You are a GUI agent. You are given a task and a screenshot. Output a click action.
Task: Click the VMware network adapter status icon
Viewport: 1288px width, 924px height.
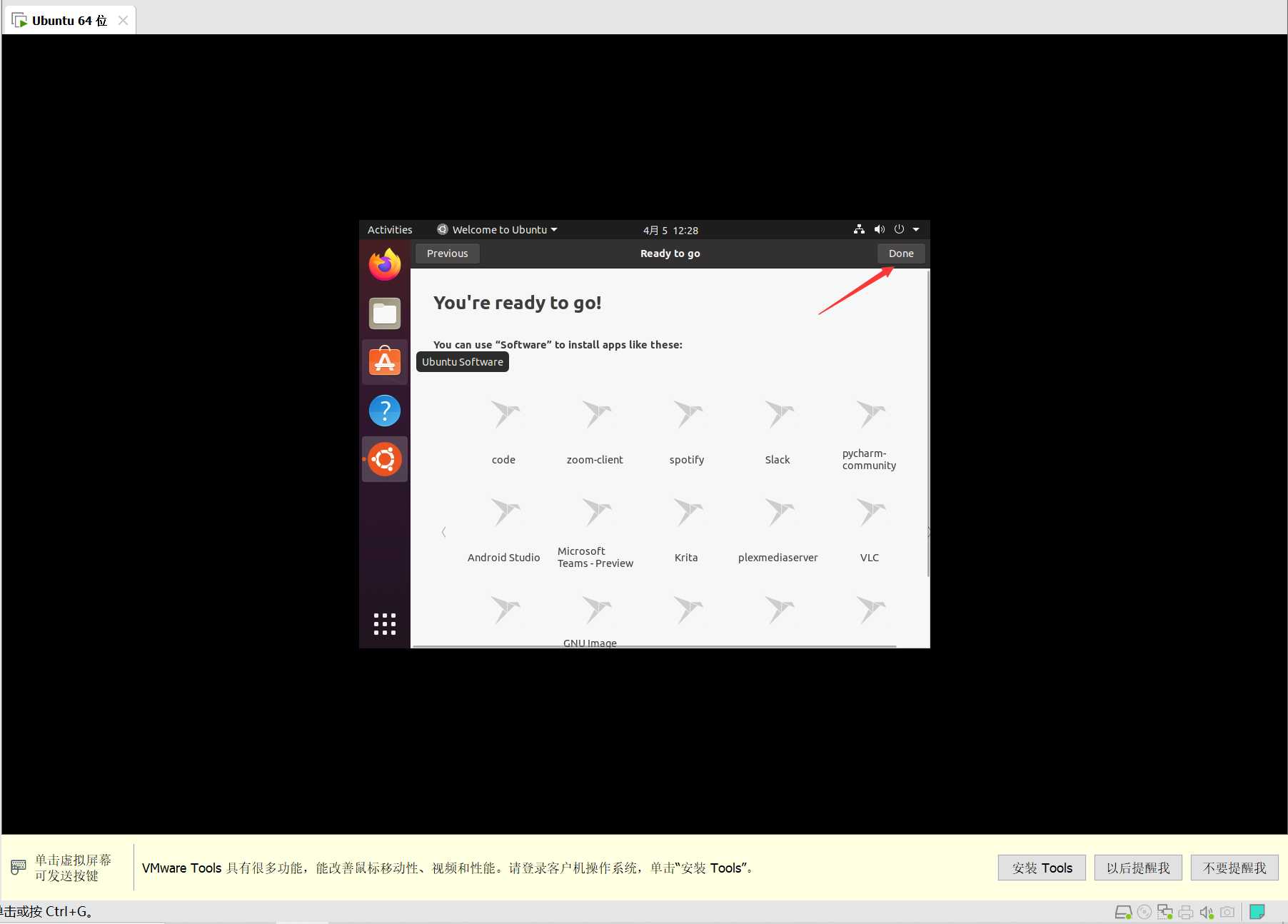[1165, 912]
